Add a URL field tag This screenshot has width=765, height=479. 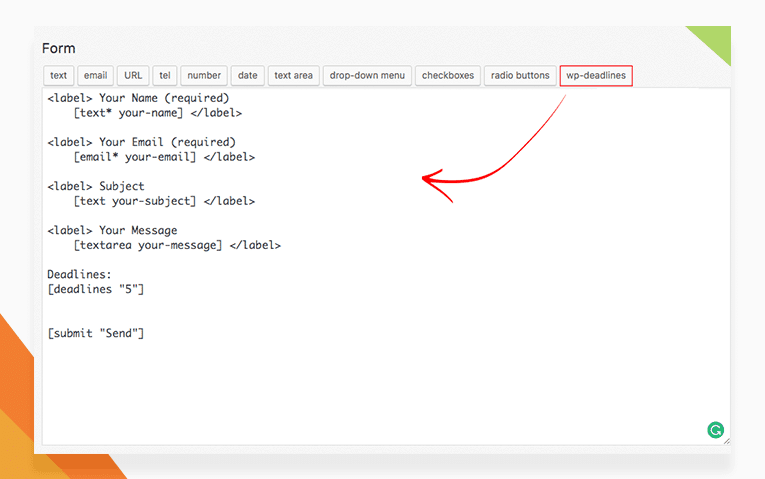(x=133, y=76)
